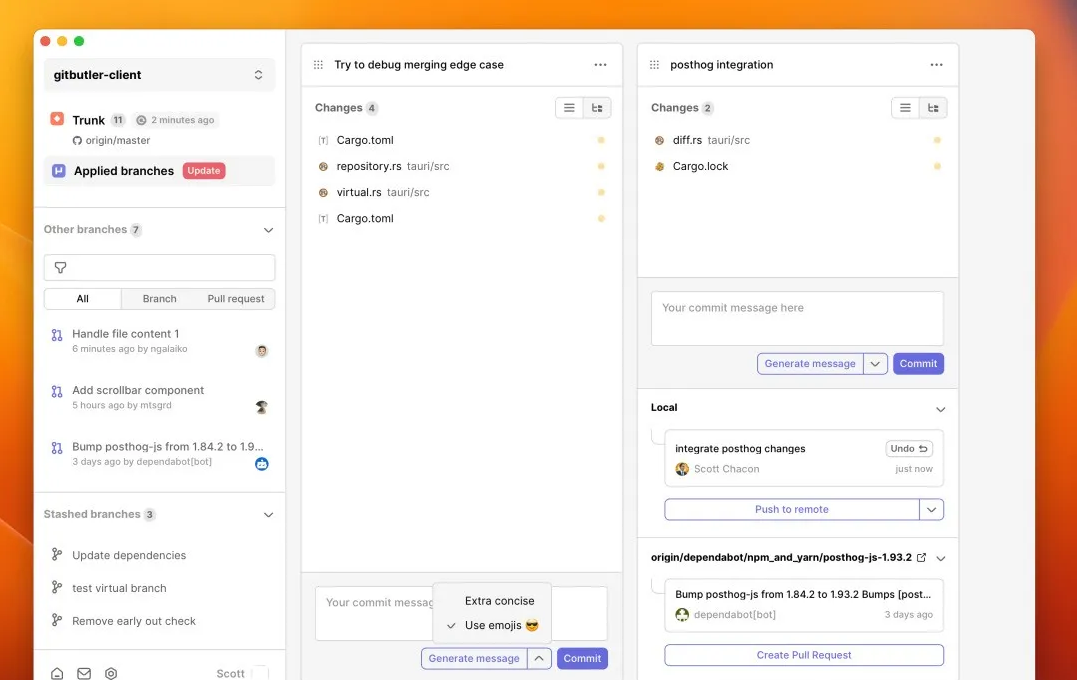Switch posthog changes to tree view

(x=933, y=108)
